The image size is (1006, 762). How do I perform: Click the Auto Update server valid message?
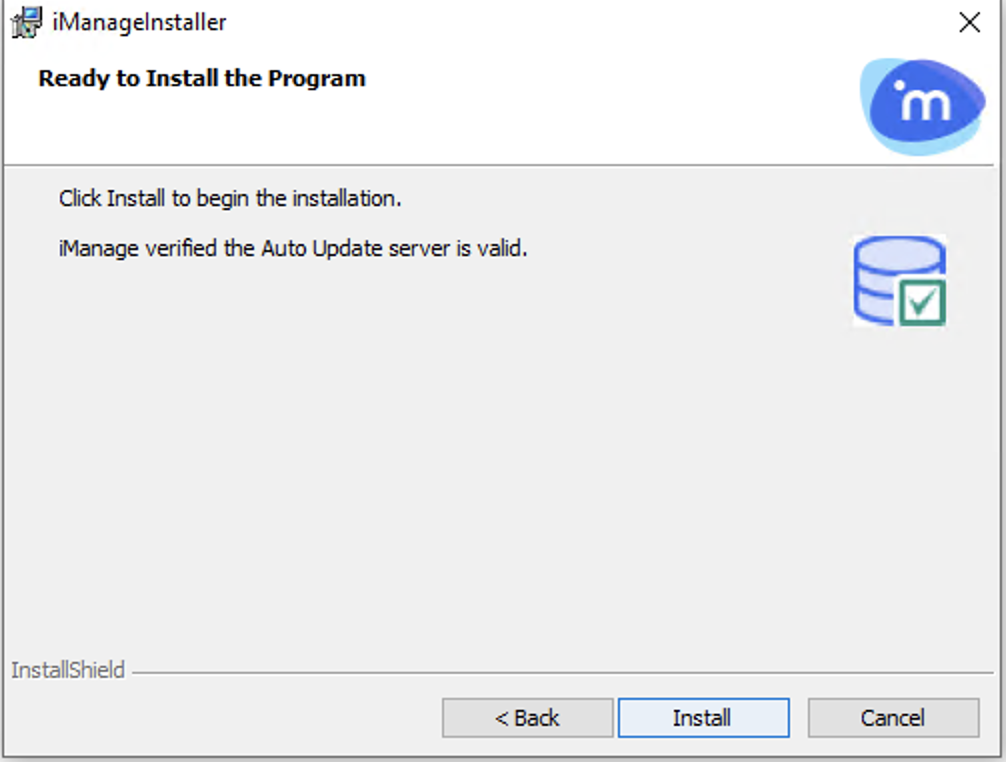[x=293, y=248]
